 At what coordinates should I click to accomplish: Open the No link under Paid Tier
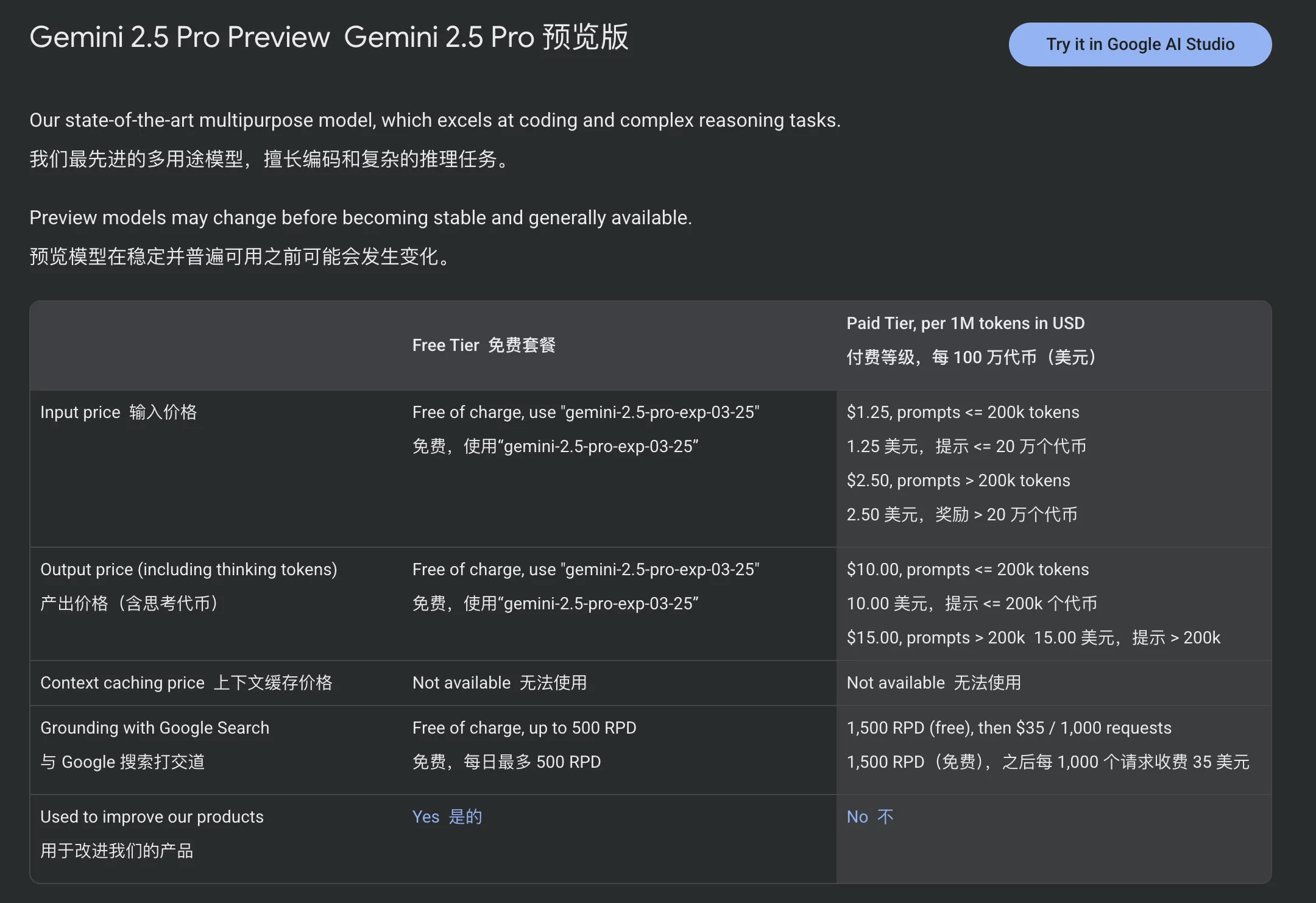(870, 816)
